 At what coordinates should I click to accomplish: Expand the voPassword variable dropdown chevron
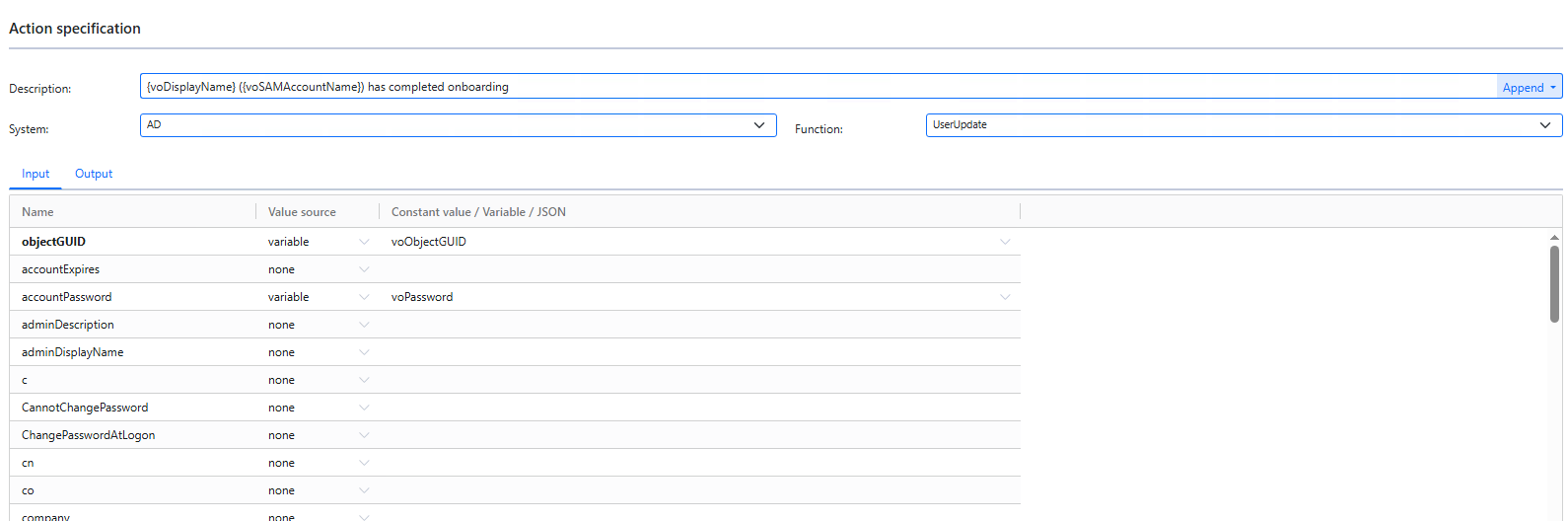point(1005,297)
